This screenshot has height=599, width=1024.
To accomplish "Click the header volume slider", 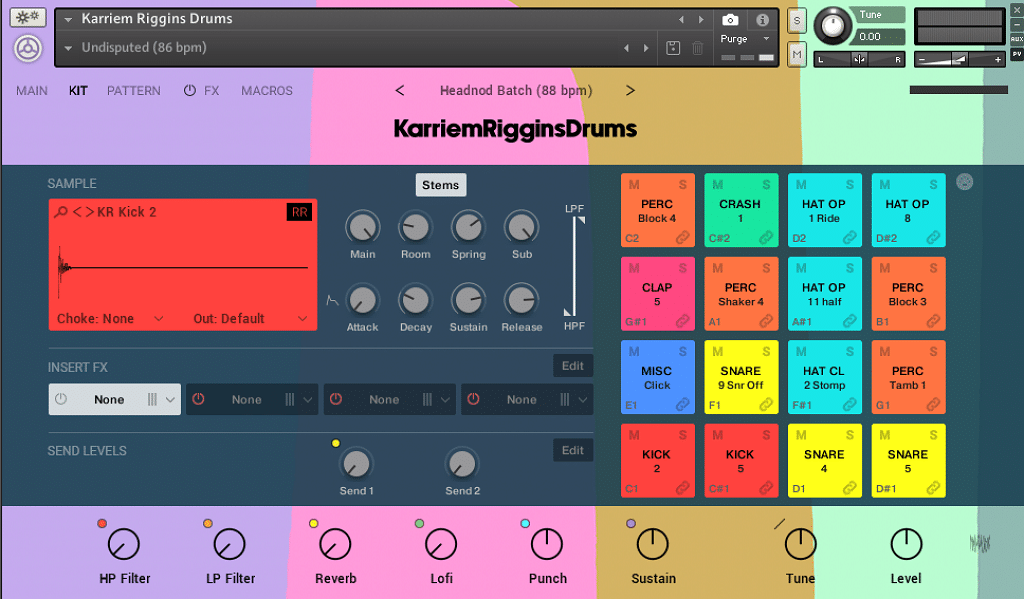I will tap(959, 59).
